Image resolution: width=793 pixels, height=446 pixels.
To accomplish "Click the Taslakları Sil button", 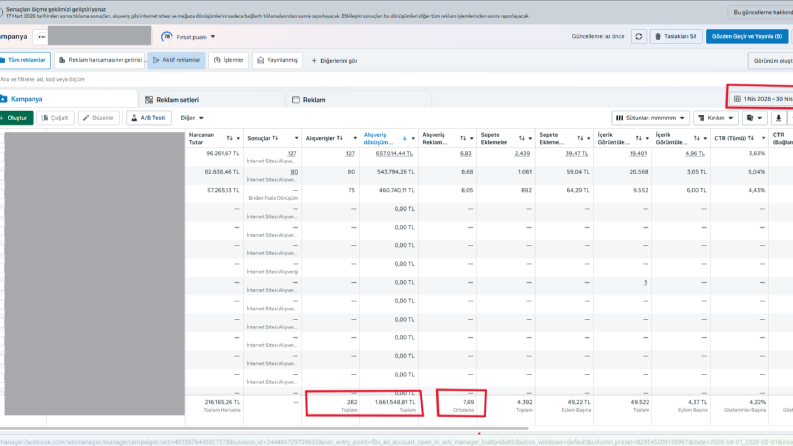I will (676, 36).
